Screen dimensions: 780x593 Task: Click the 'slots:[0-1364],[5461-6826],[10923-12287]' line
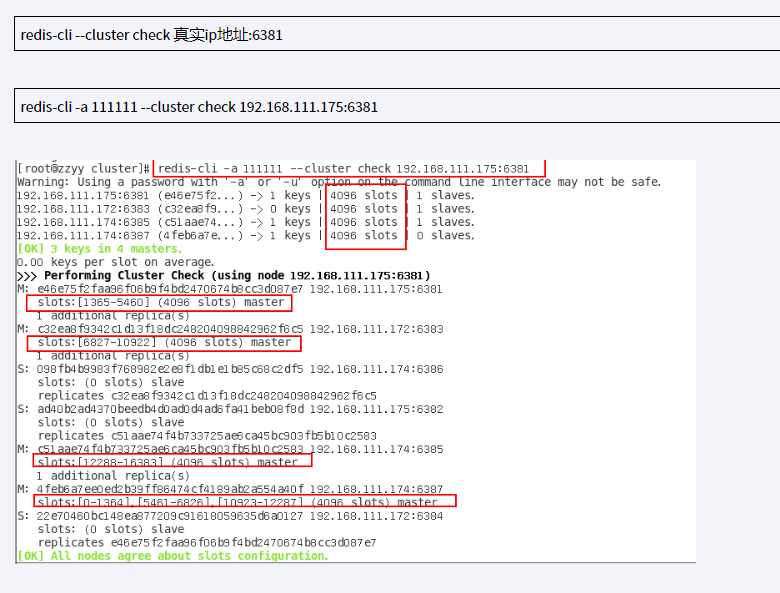[238, 502]
